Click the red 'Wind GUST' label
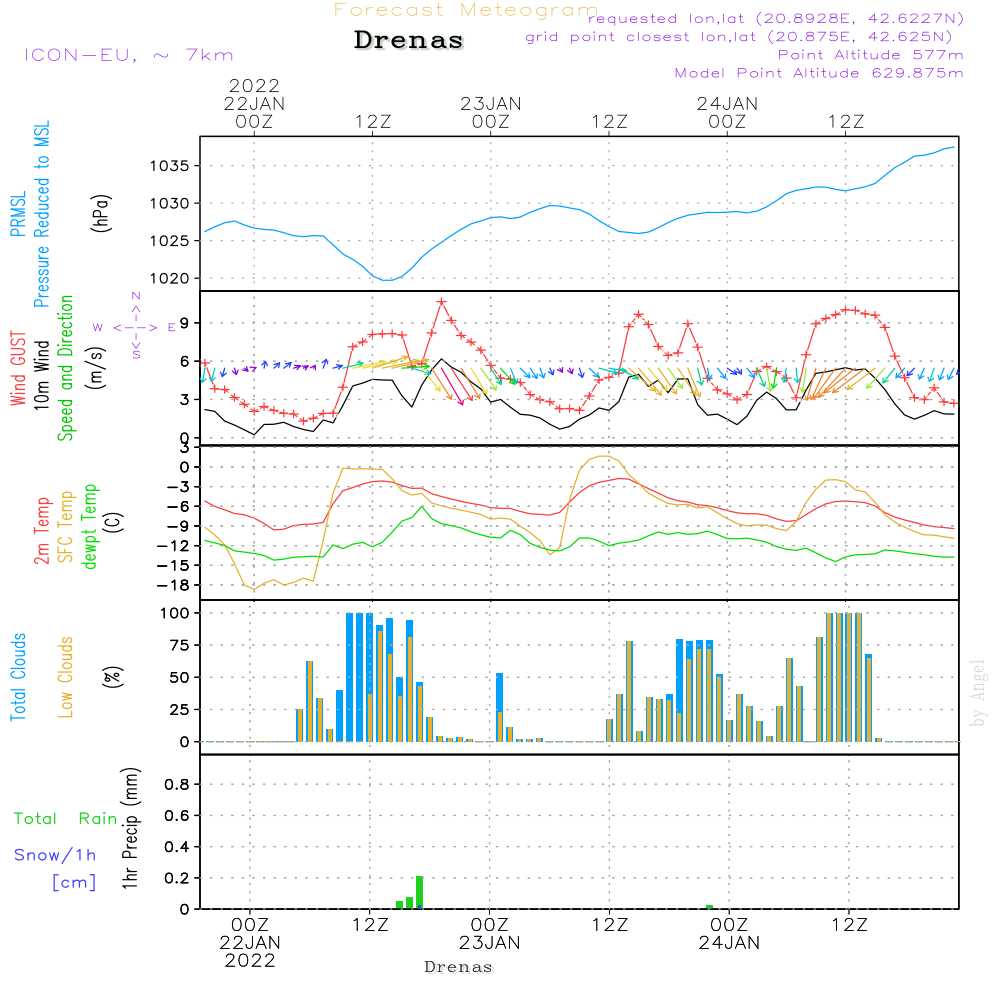 coord(18,368)
